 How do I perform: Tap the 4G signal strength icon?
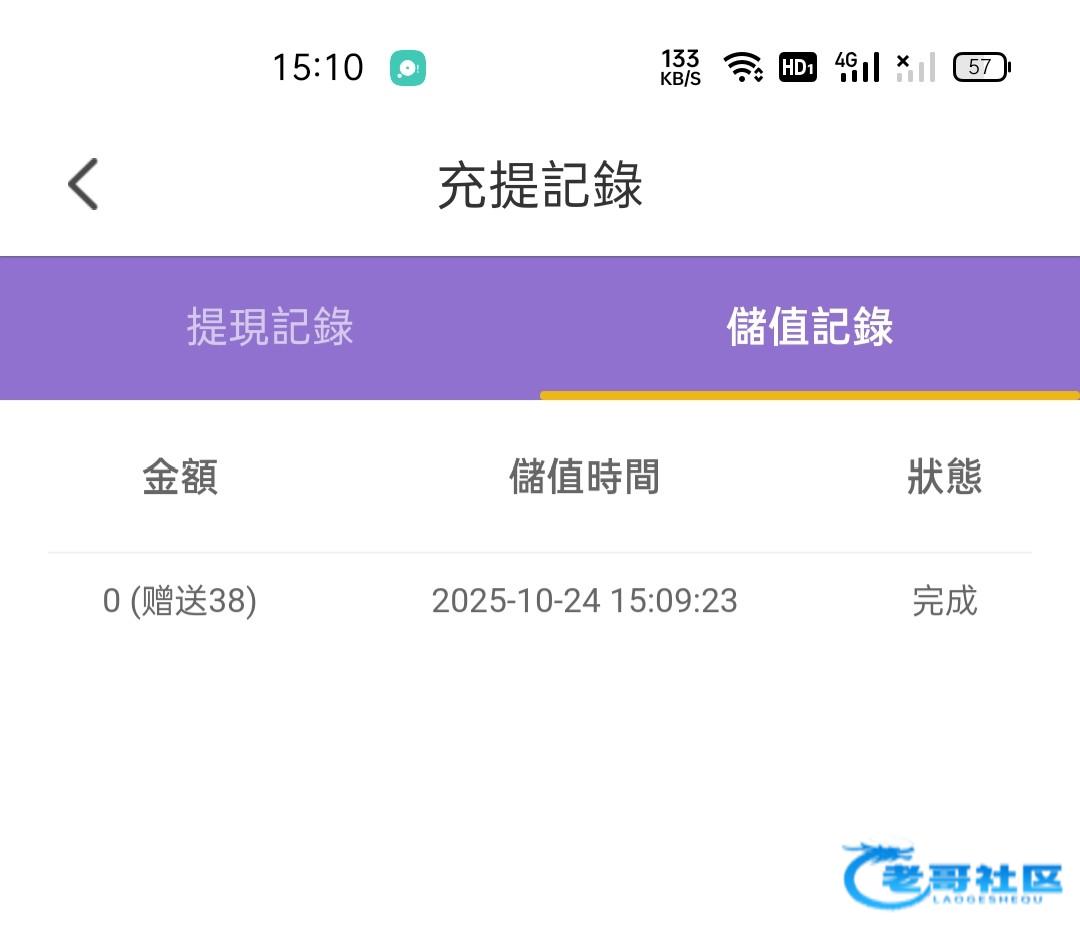click(858, 67)
